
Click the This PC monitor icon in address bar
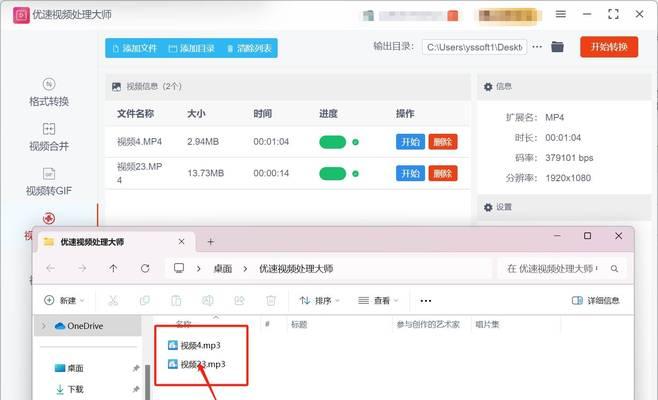coord(179,268)
